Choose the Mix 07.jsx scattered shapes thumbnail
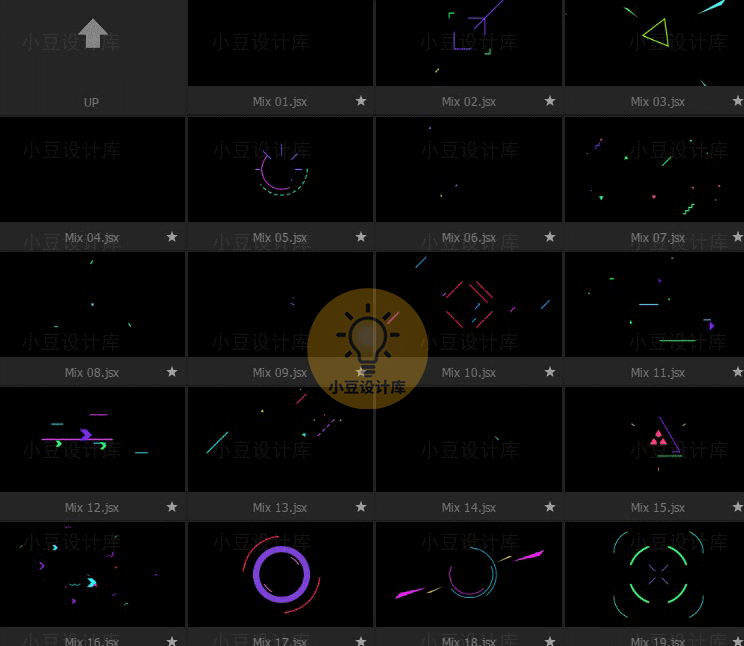The width and height of the screenshot is (744, 646). tap(654, 169)
